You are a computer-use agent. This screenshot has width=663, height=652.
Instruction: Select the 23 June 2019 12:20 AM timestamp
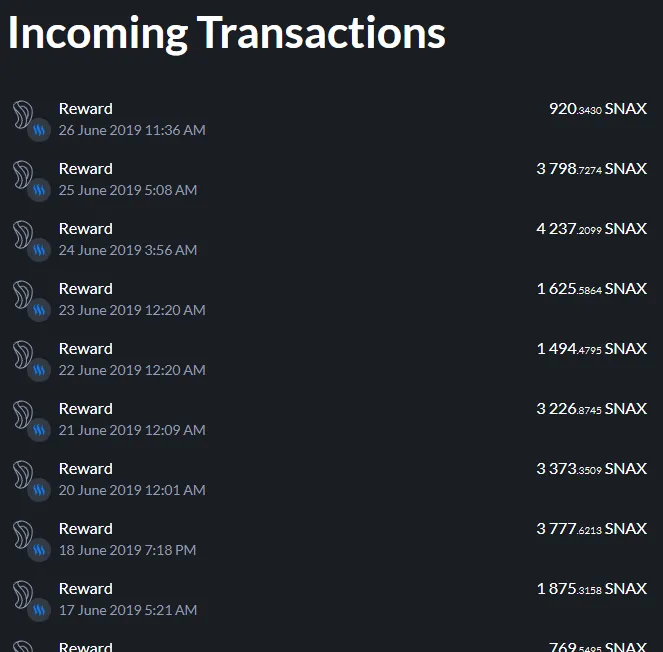[132, 310]
